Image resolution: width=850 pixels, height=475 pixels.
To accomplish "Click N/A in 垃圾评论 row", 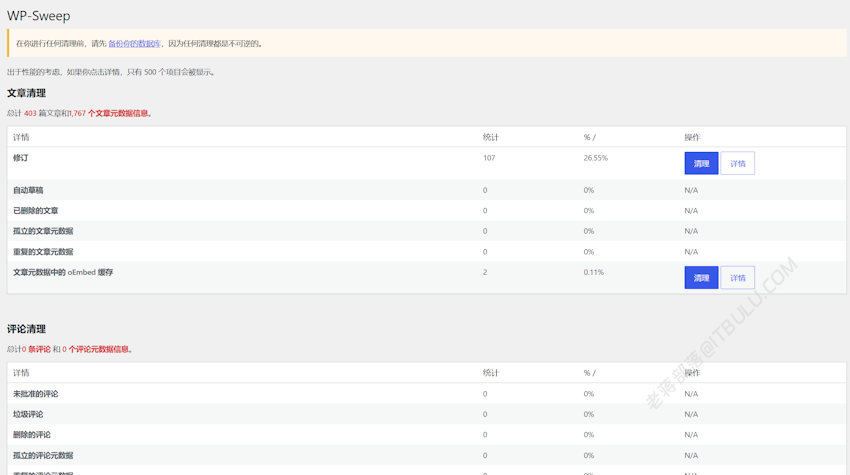I will point(691,414).
